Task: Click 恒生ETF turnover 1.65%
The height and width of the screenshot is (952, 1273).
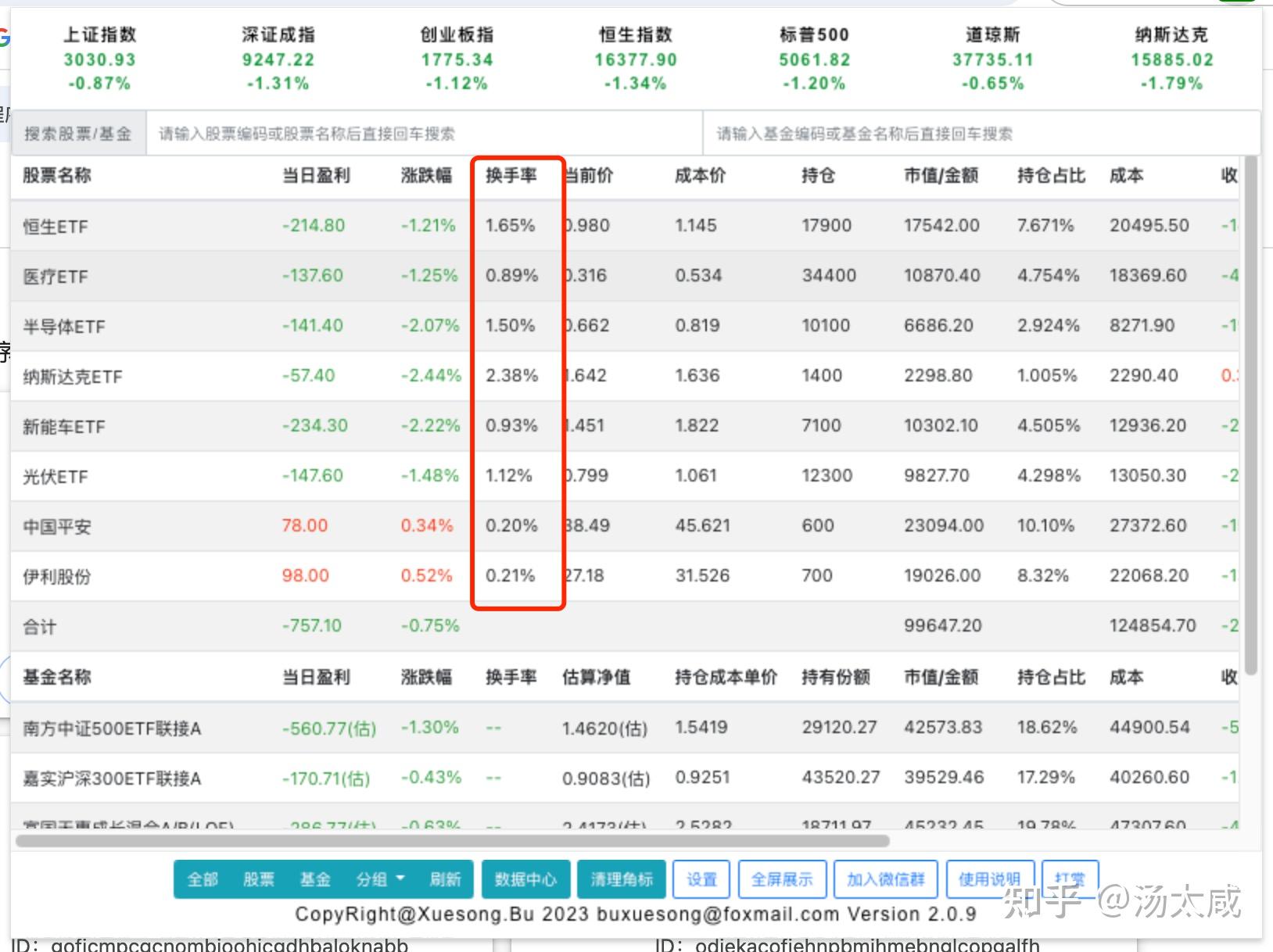Action: [511, 225]
